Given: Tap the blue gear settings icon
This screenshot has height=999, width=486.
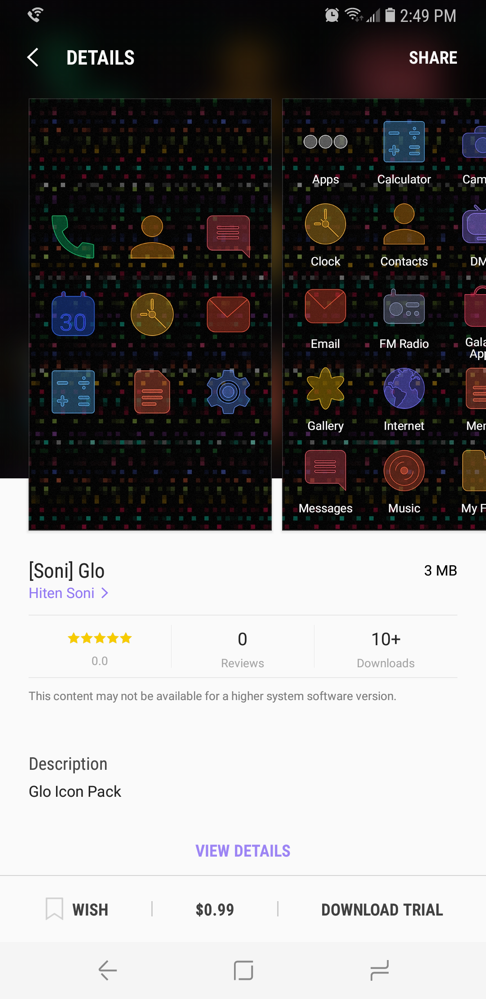Looking at the screenshot, I should pos(228,392).
